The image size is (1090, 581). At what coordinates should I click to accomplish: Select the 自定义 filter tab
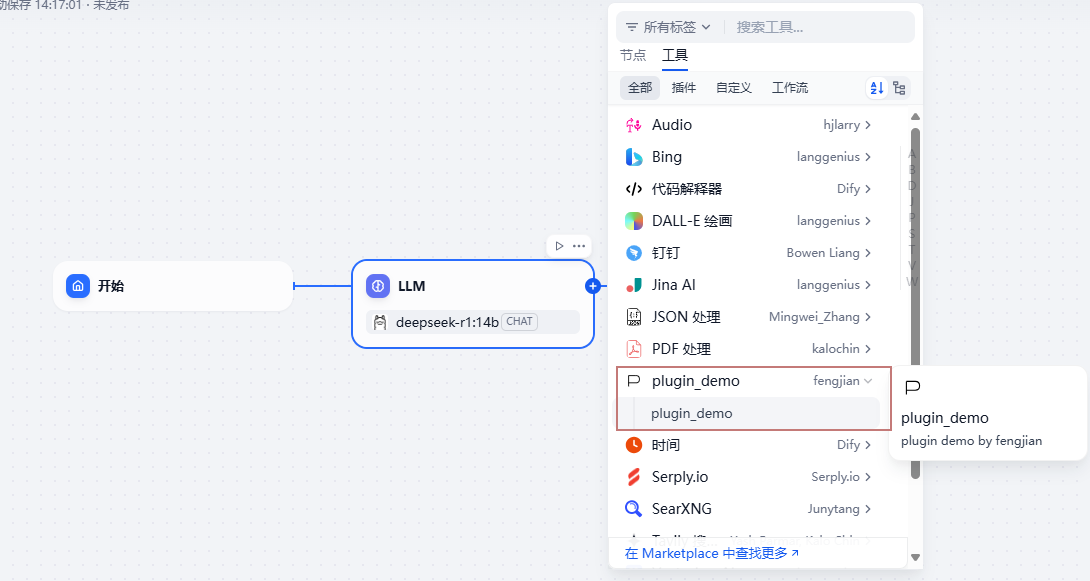733,88
